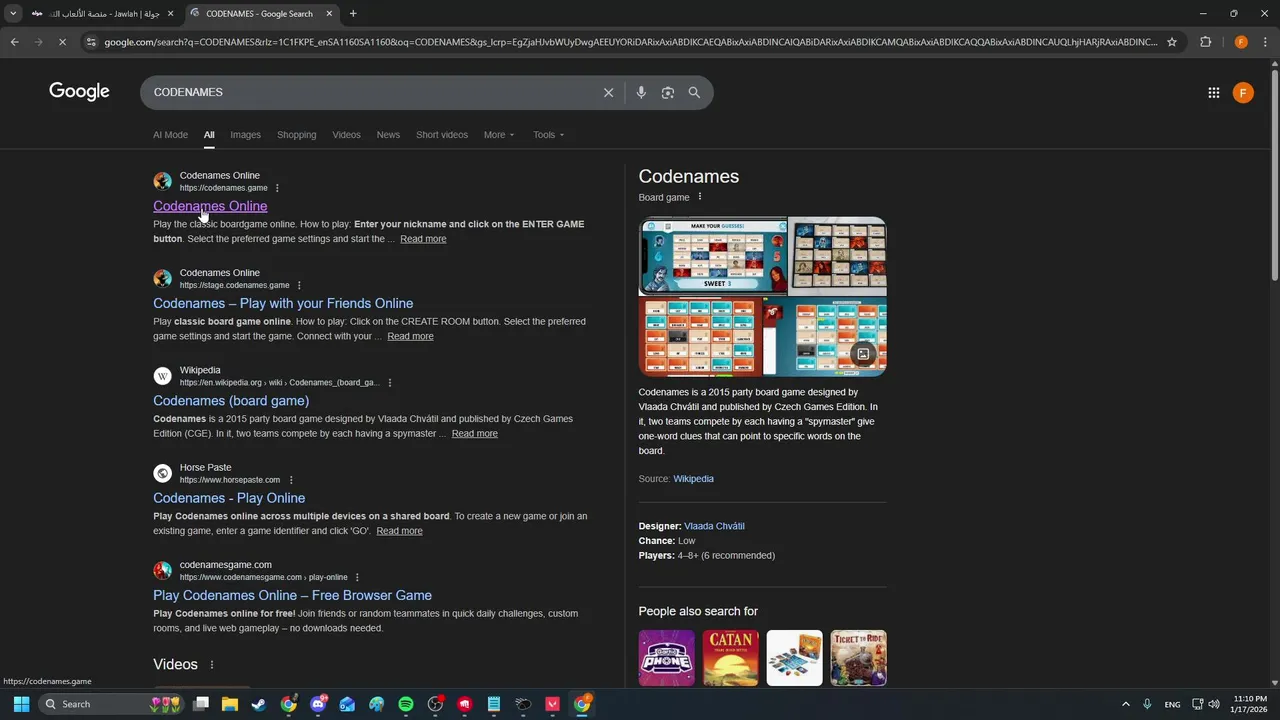Viewport: 1280px width, 720px height.
Task: Open the Chrome three-dot menu
Action: coord(1265,42)
